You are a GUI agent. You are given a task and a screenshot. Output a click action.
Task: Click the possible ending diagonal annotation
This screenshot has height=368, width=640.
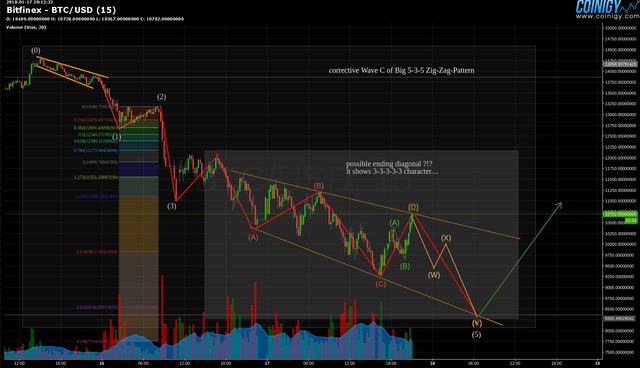pyautogui.click(x=389, y=164)
